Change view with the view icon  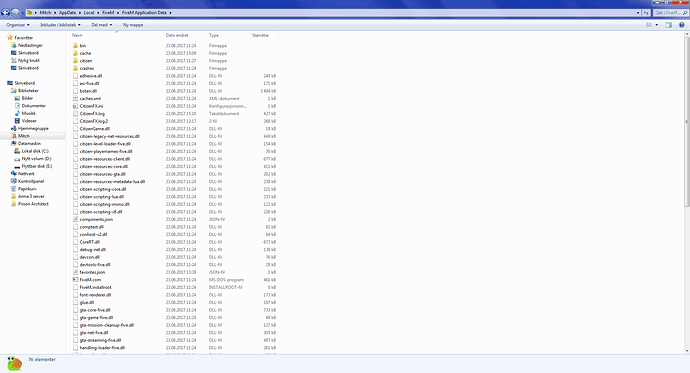click(x=649, y=25)
